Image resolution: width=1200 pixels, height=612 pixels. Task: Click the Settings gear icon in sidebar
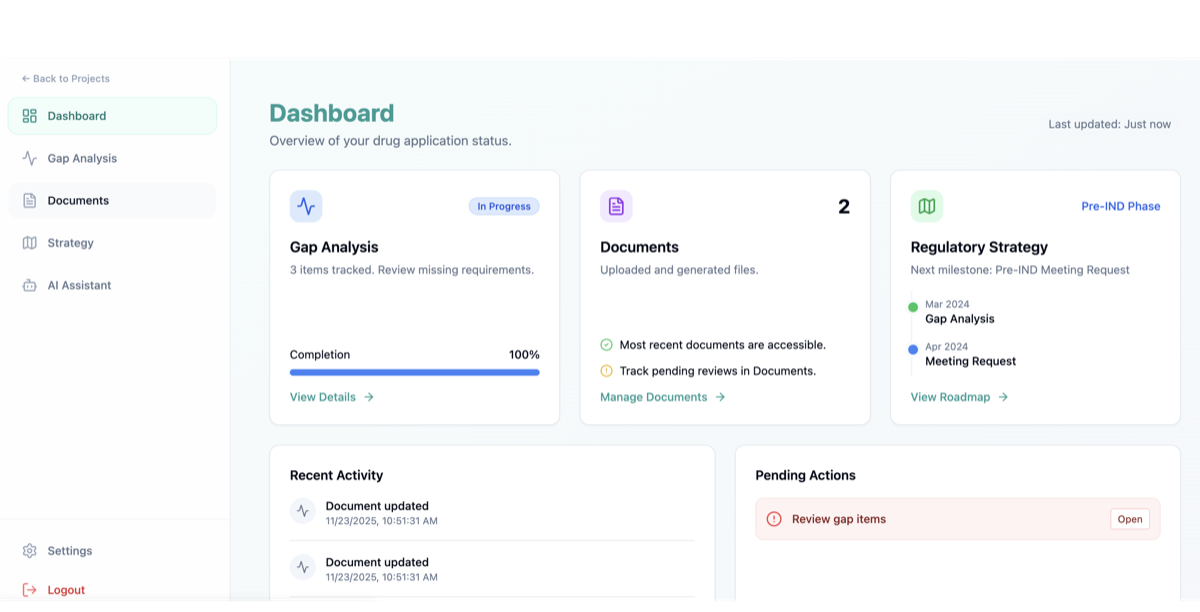coord(30,551)
